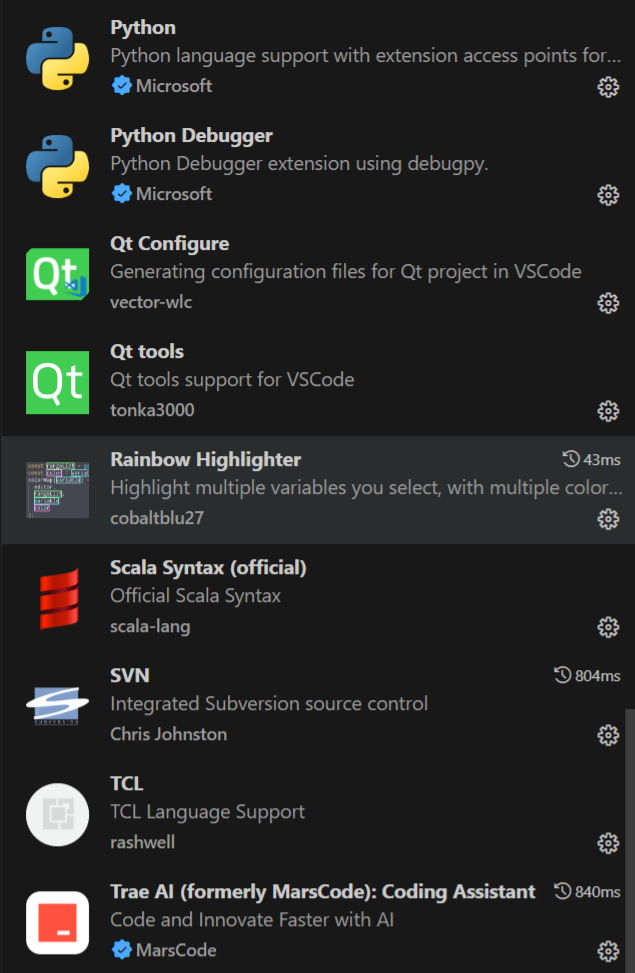Select Rainbow Highlighter title
Image resolution: width=635 pixels, height=973 pixels.
pos(205,460)
